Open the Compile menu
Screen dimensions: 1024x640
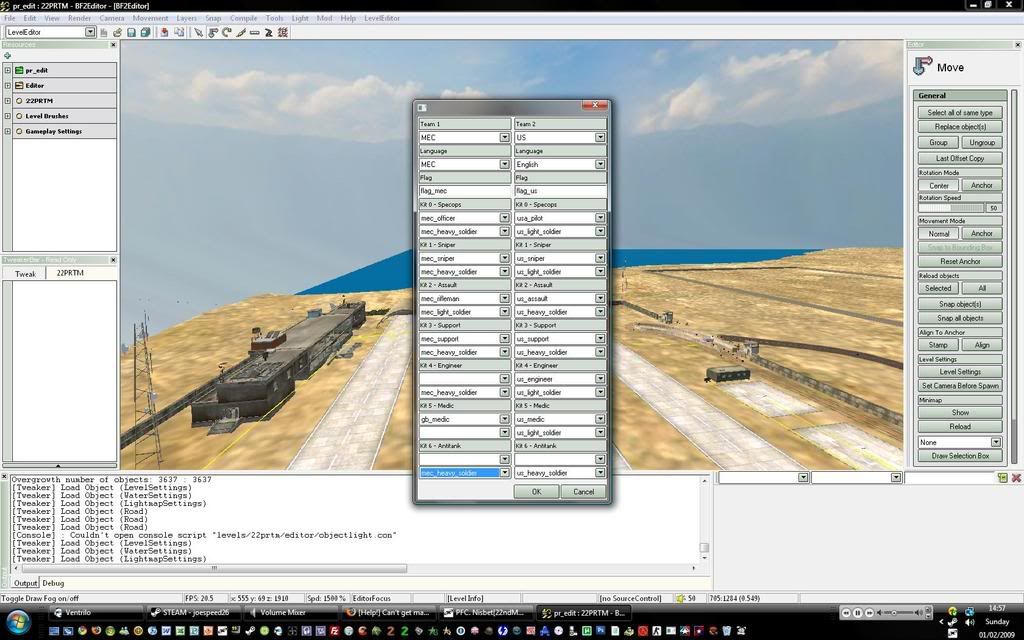(x=243, y=18)
